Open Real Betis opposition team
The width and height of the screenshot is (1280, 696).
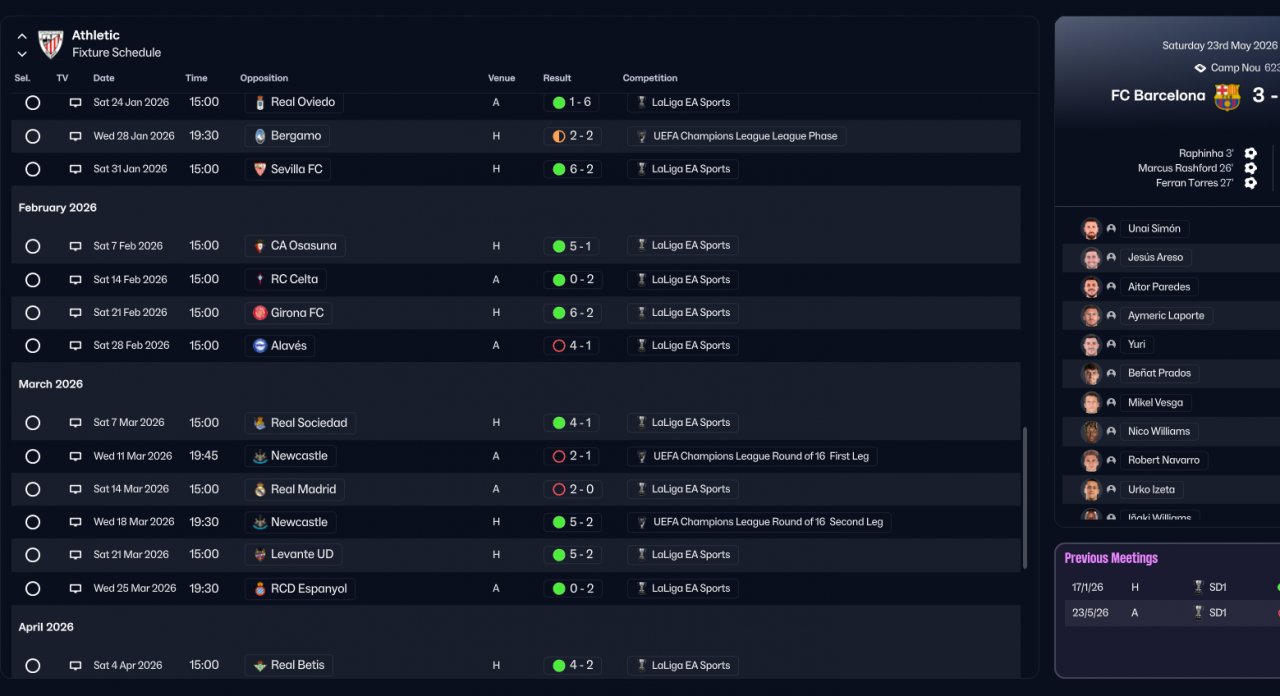pos(289,665)
